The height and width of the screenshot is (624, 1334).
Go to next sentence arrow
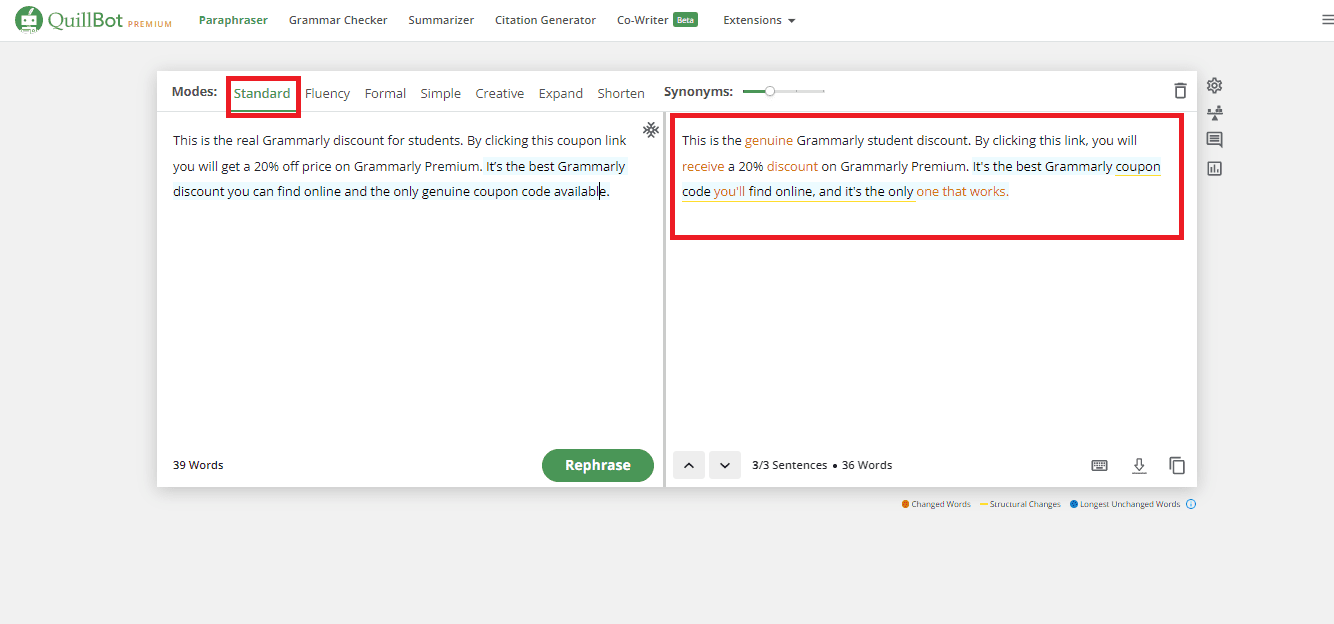[725, 465]
